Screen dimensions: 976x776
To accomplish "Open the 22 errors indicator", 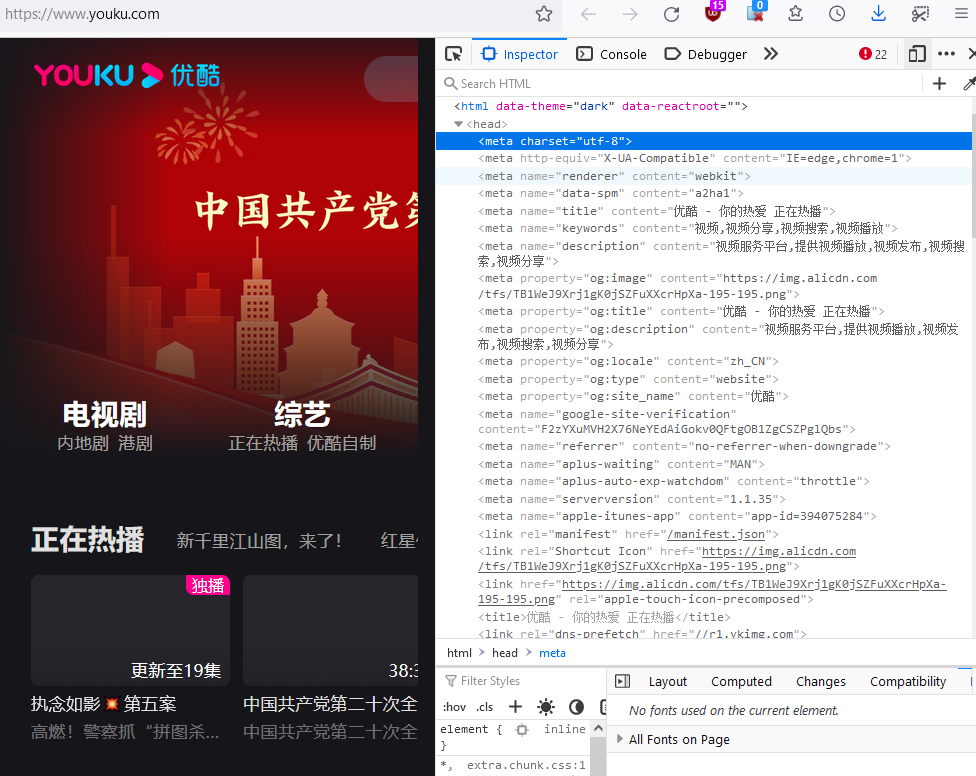I will pos(873,54).
